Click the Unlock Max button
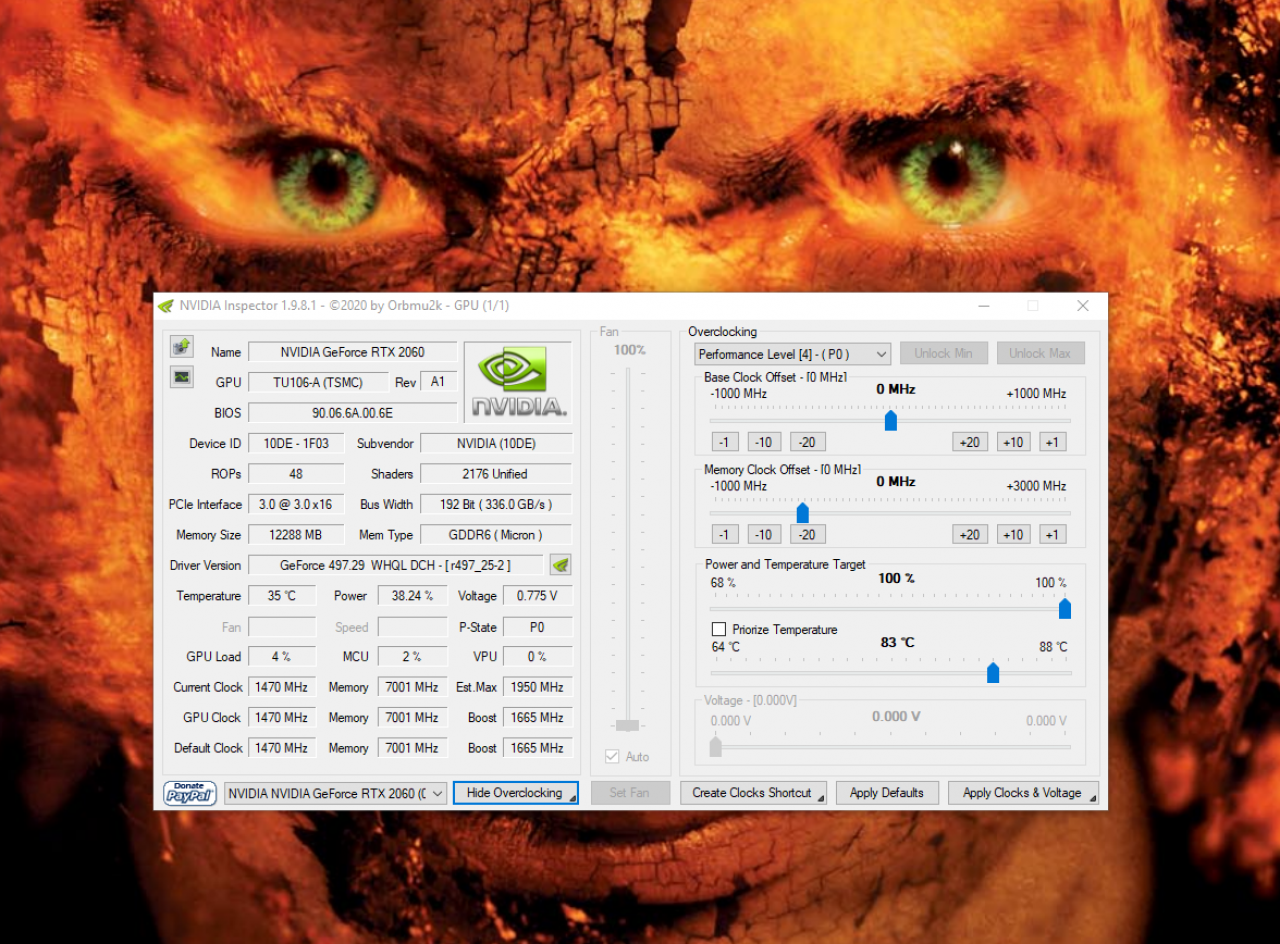 [1040, 353]
